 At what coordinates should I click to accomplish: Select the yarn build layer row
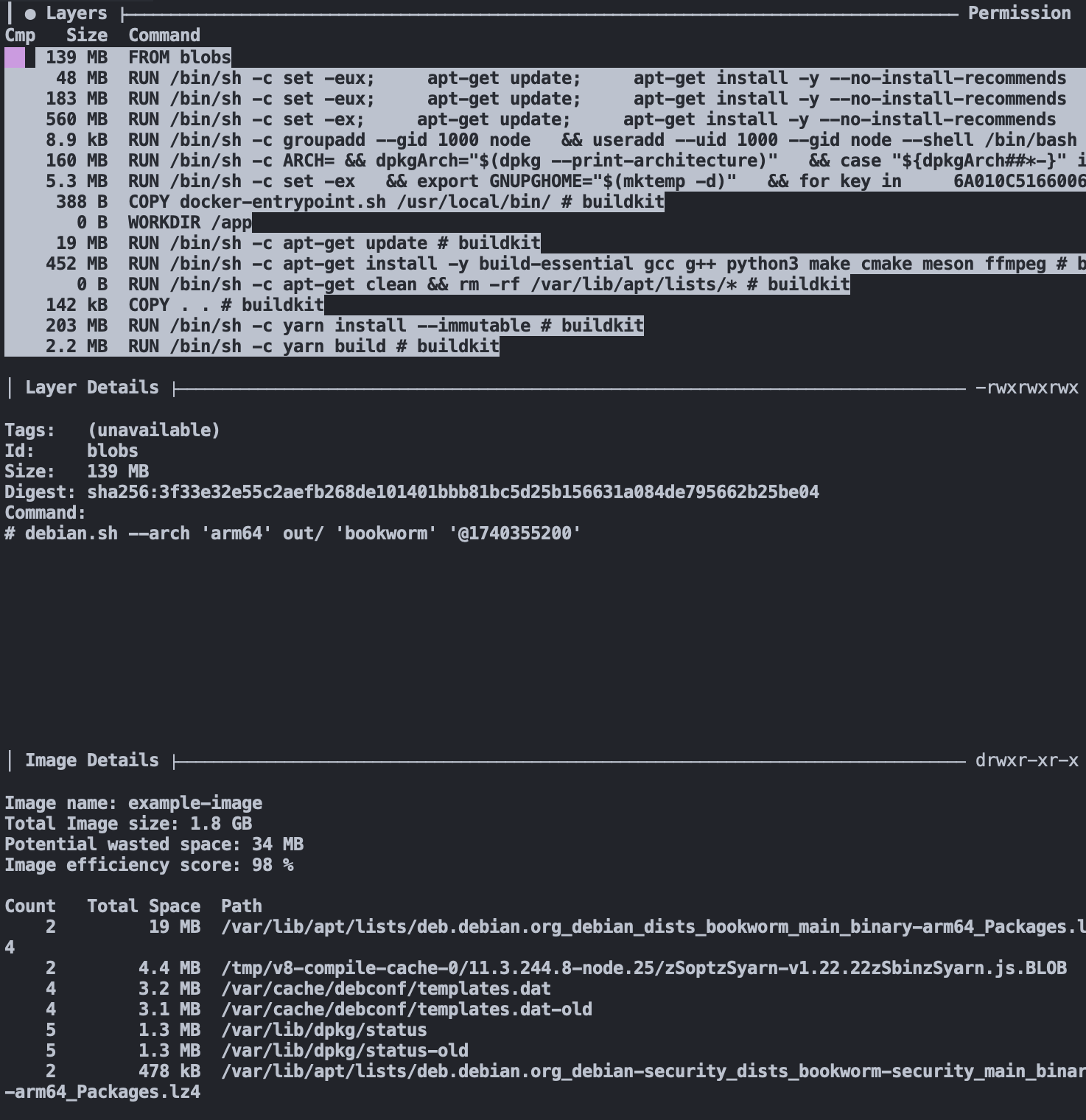click(x=313, y=346)
